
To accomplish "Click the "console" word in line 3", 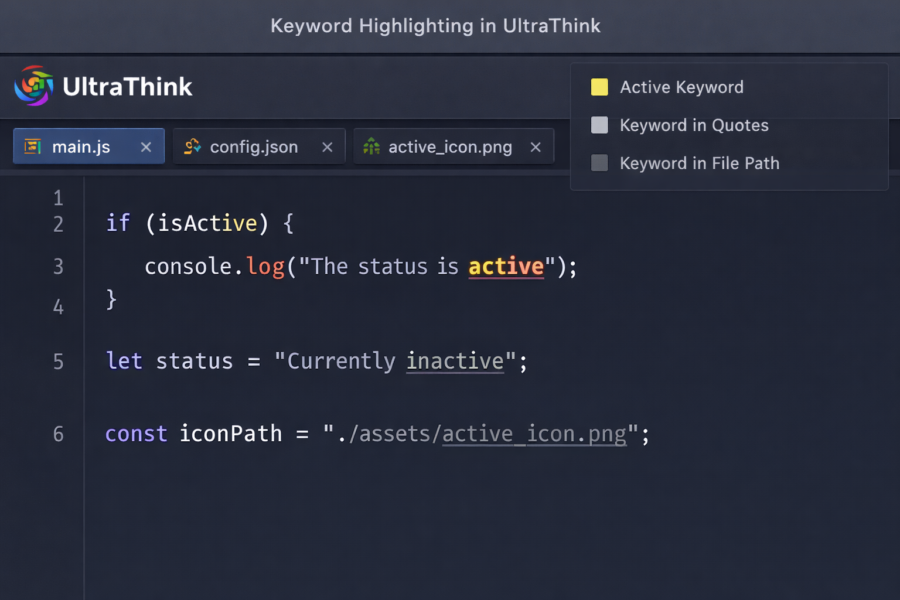I will pos(188,267).
